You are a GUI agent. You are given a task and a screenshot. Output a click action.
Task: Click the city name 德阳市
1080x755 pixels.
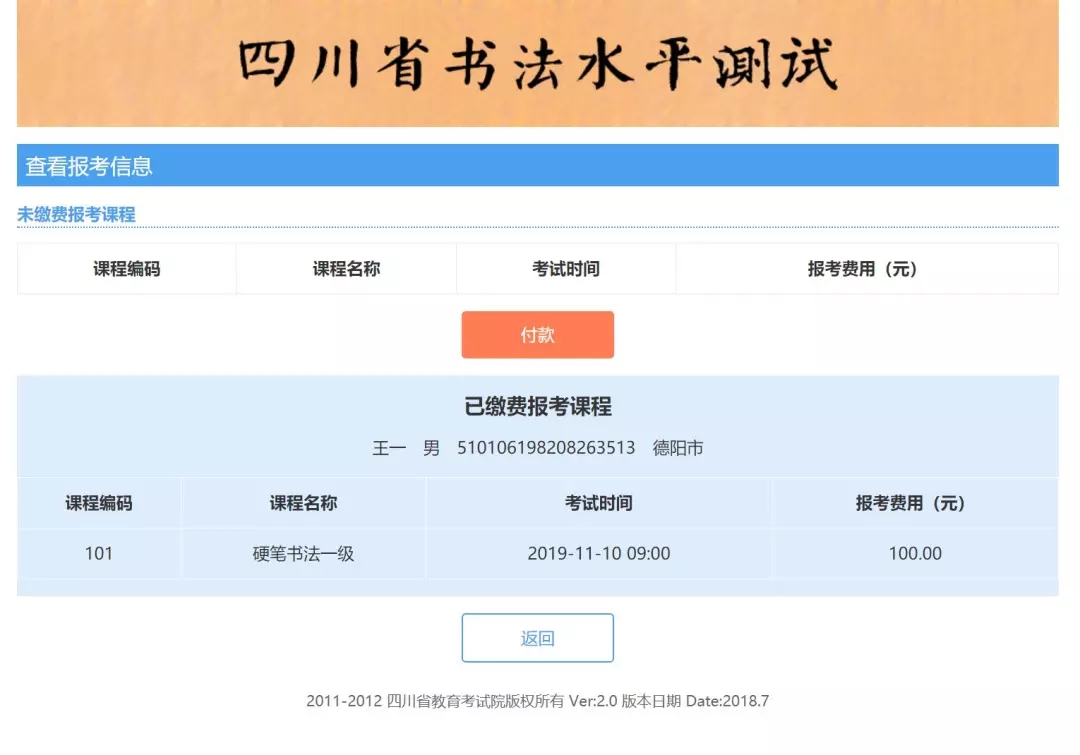tap(678, 448)
